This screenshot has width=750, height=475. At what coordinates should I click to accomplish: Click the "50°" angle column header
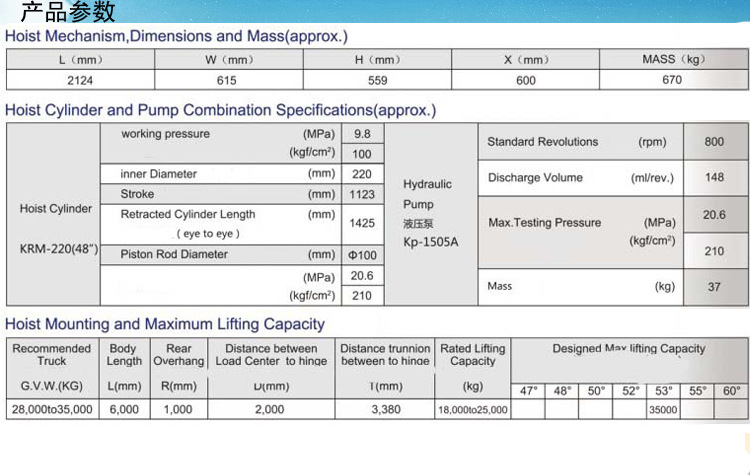(x=596, y=391)
